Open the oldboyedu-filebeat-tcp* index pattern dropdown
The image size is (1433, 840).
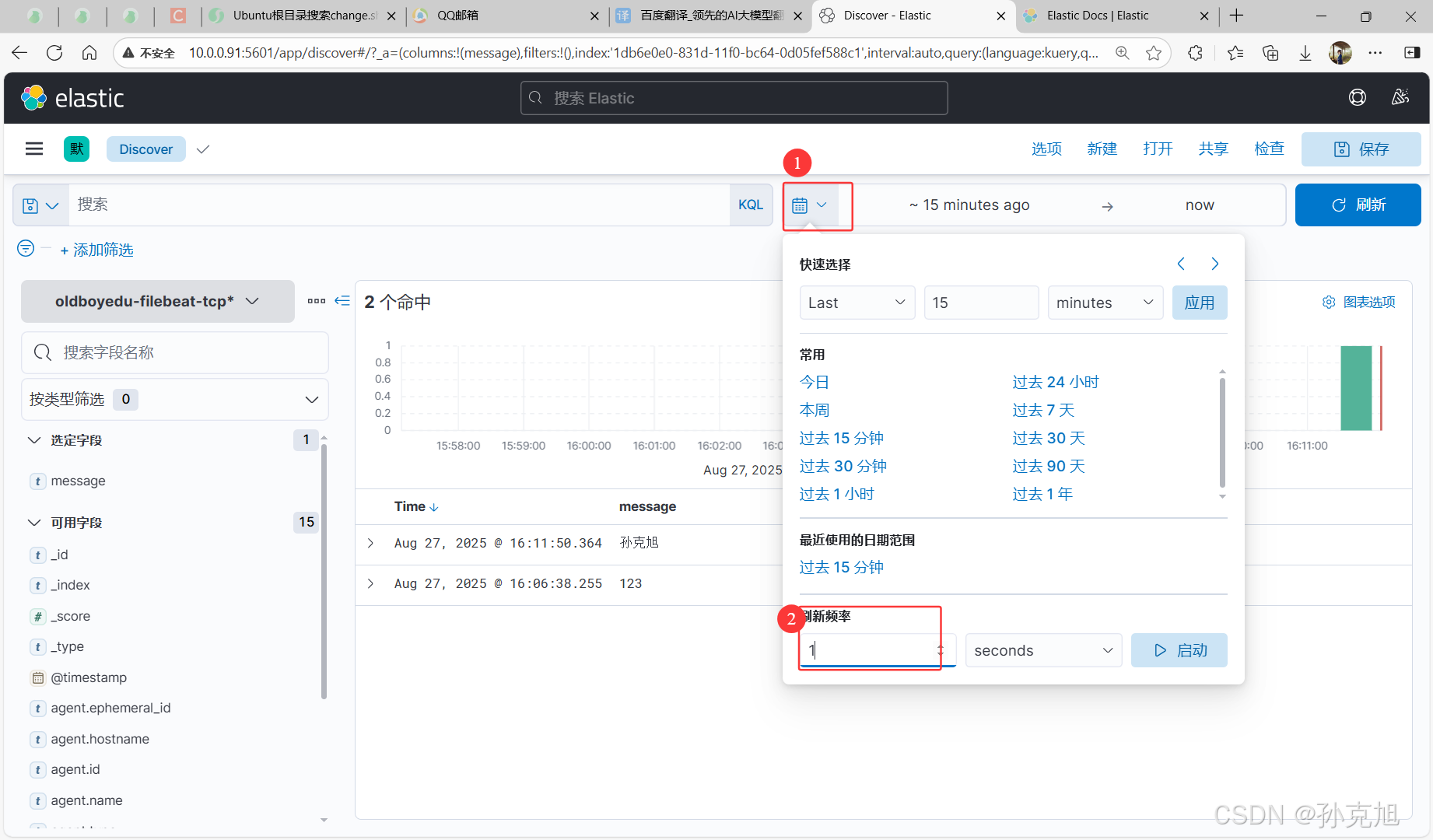tap(157, 301)
